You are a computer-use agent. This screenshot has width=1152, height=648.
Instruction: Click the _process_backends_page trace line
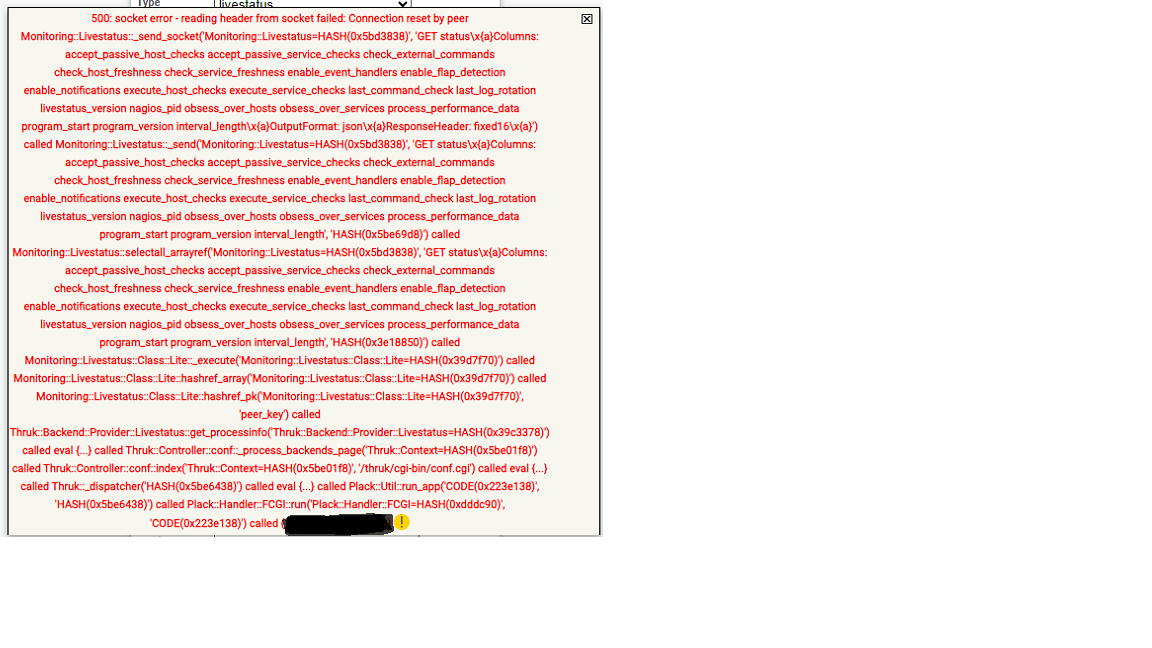330,451
